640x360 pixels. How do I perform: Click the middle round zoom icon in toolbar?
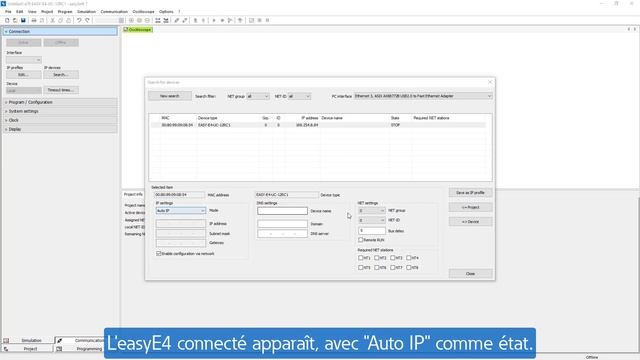[x=140, y=20]
